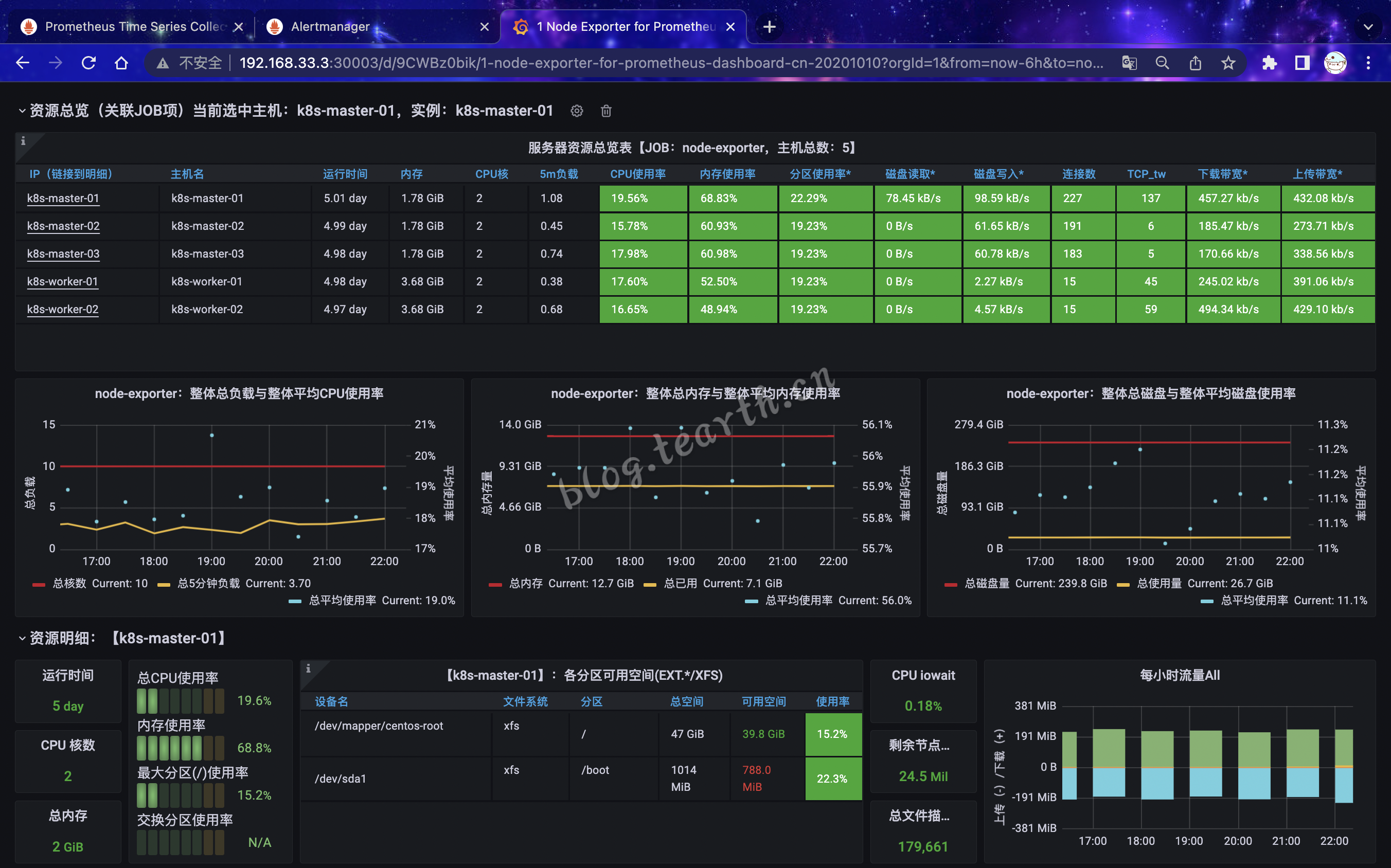Close the Alertmanager tab
The height and width of the screenshot is (868, 1391).
coord(484,26)
